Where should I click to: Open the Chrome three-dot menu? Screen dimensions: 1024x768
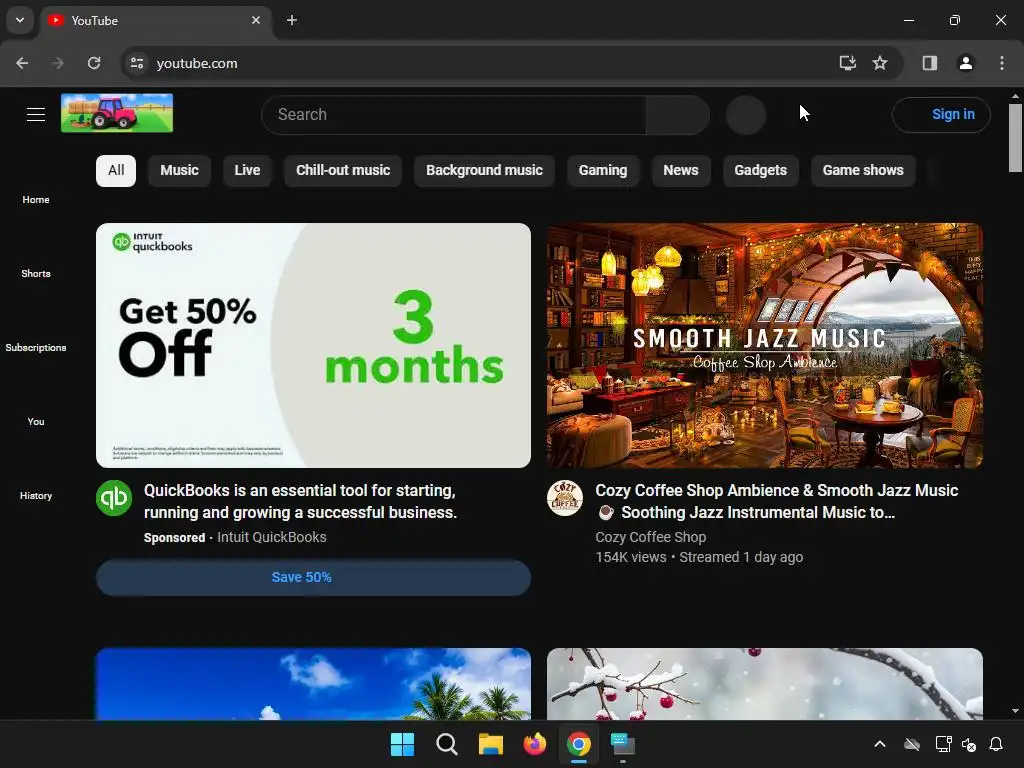[x=1002, y=63]
